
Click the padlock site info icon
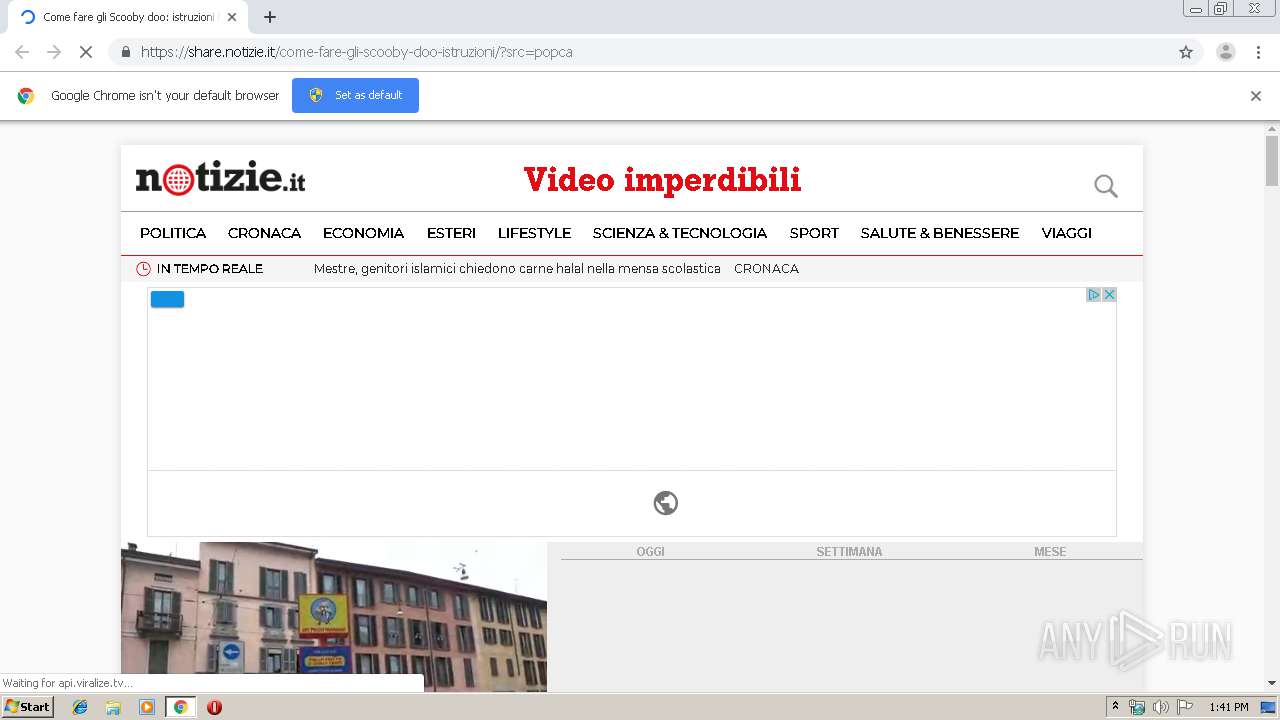pyautogui.click(x=125, y=52)
